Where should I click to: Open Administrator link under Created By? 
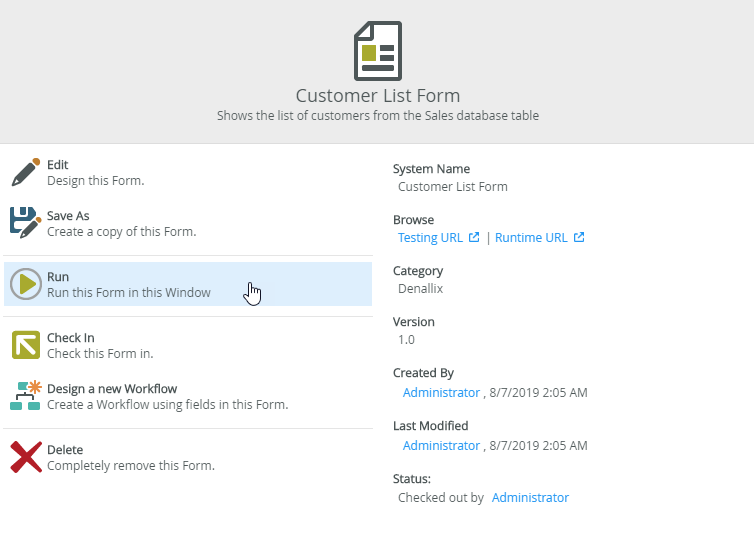click(441, 393)
